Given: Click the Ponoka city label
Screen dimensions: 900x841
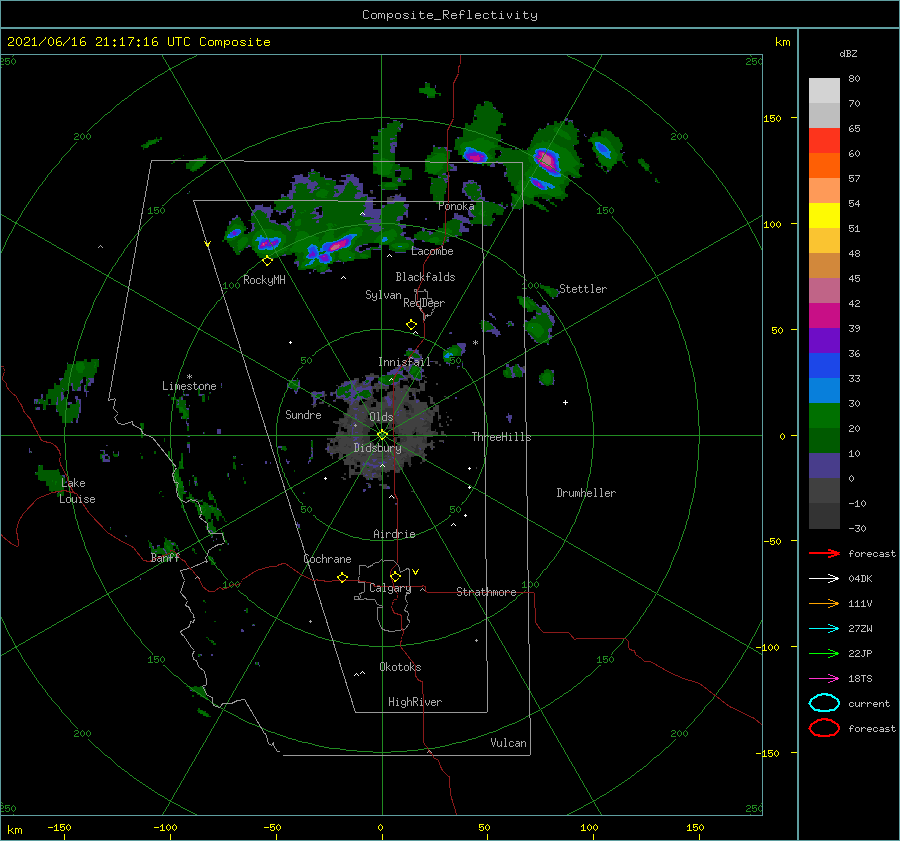Looking at the screenshot, I should (x=456, y=206).
